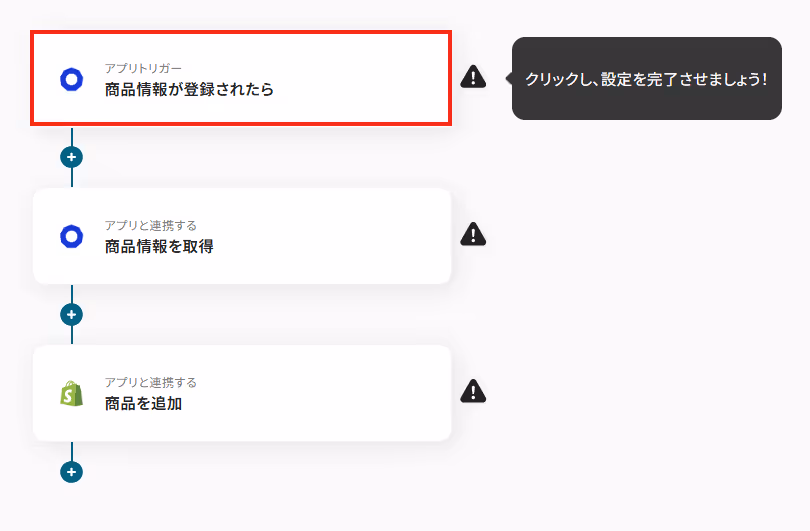Open the red-highlighted app trigger card
The width and height of the screenshot is (810, 531).
[241, 78]
